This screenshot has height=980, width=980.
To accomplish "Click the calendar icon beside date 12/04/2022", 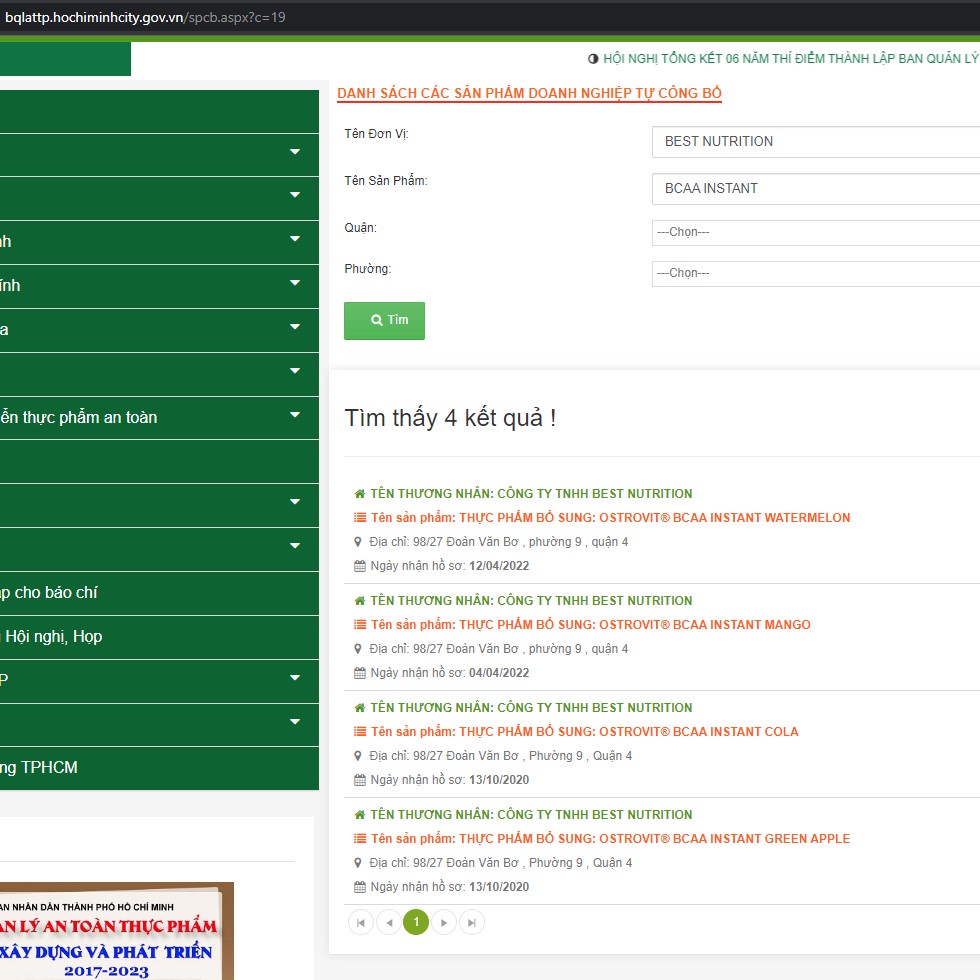I will [x=360, y=566].
